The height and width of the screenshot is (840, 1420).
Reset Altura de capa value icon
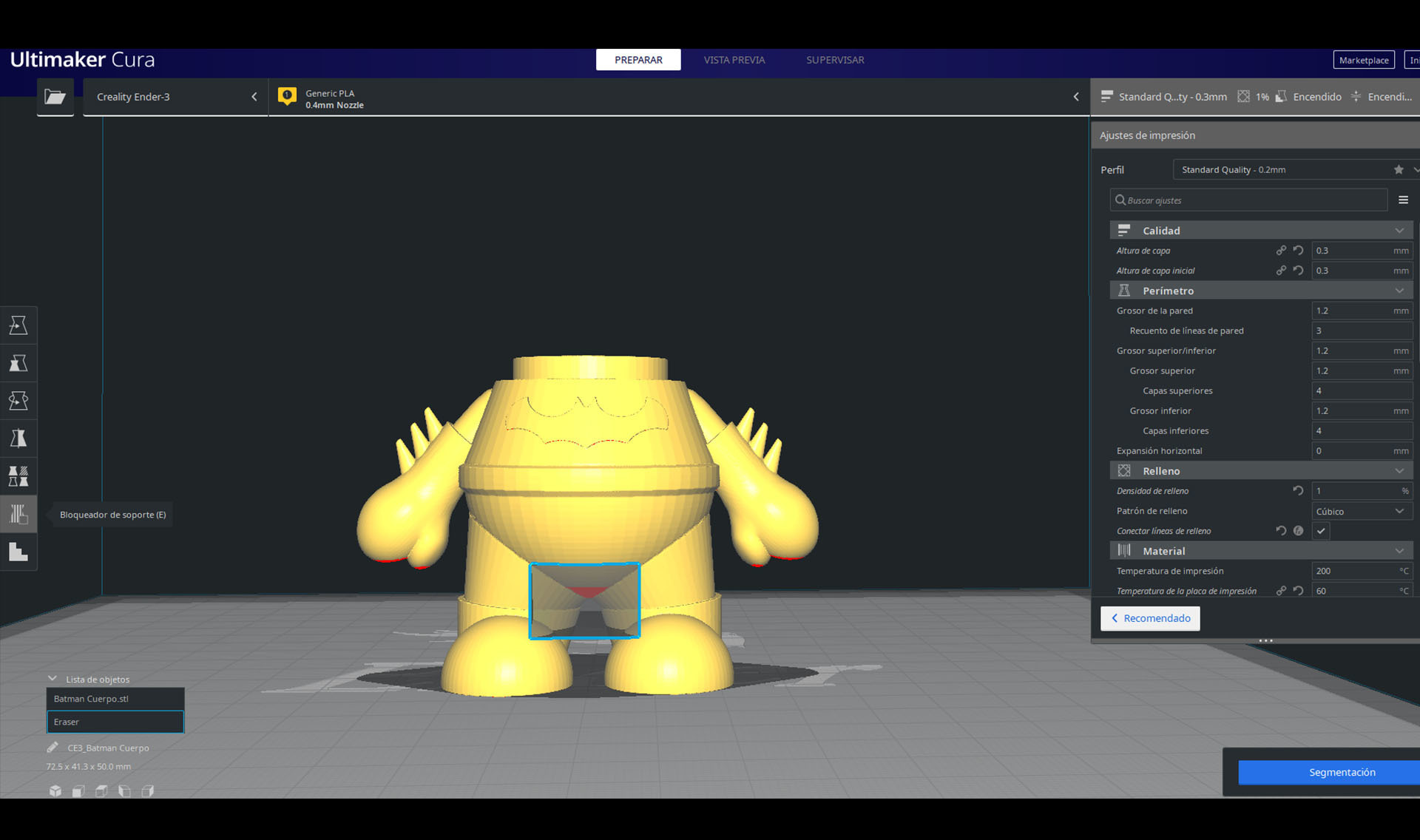coord(1298,251)
